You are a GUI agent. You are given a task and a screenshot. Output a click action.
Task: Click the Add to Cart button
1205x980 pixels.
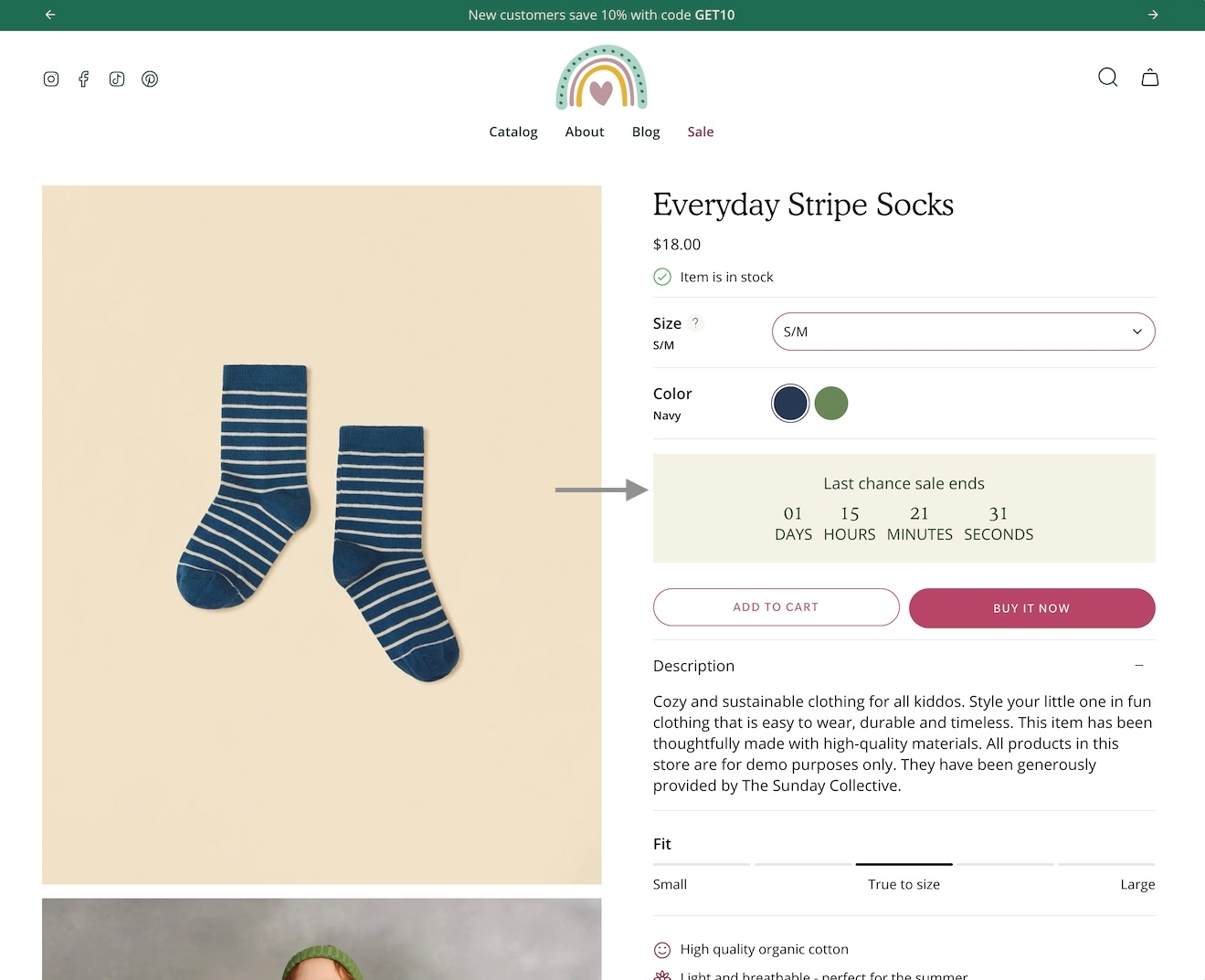(x=776, y=607)
